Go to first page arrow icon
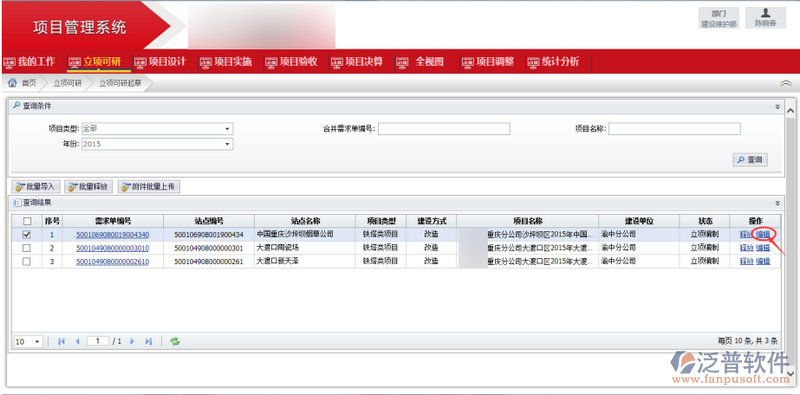This screenshot has width=800, height=395. tap(62, 341)
